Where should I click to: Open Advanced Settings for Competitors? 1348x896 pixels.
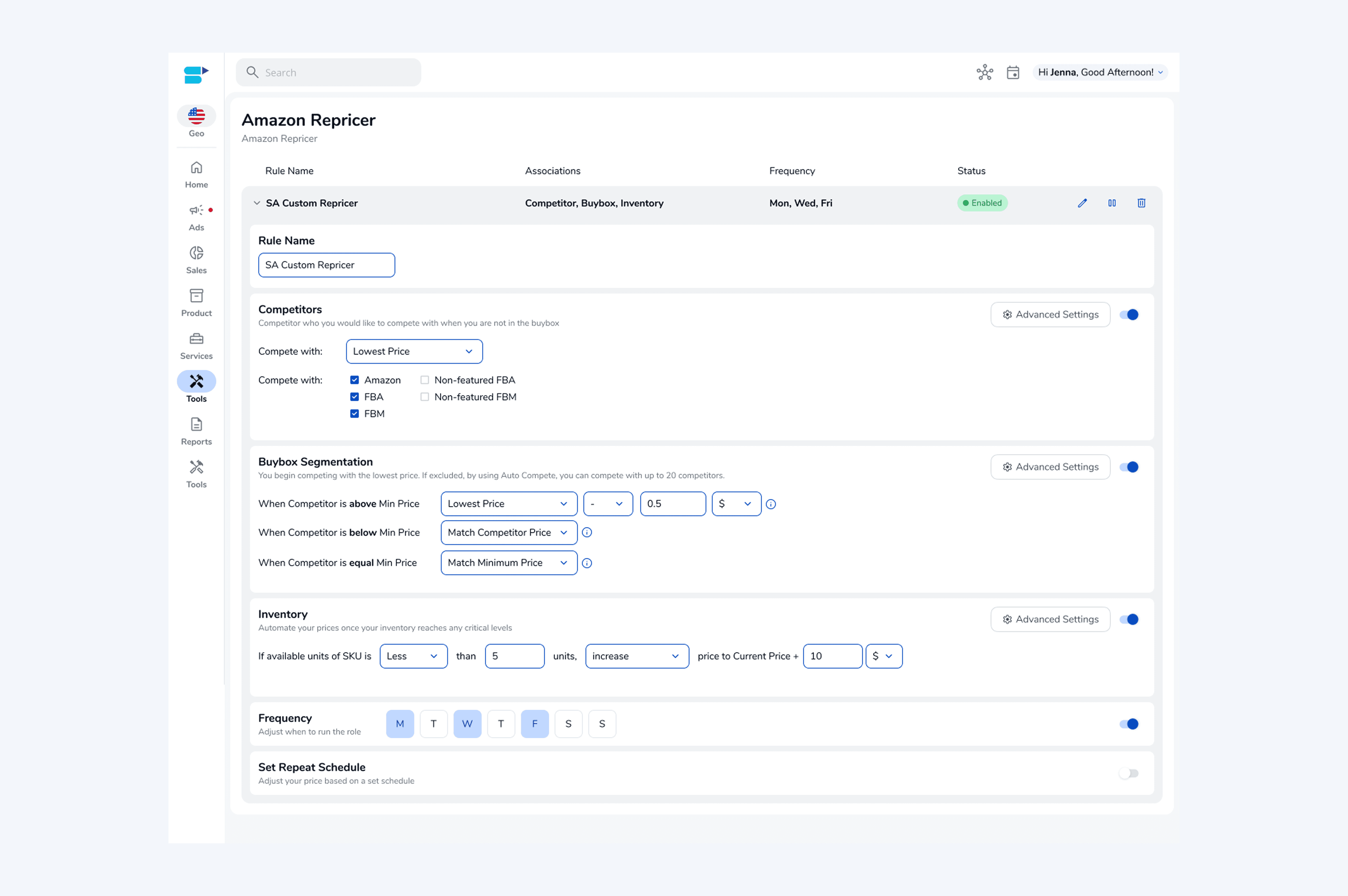tap(1050, 315)
